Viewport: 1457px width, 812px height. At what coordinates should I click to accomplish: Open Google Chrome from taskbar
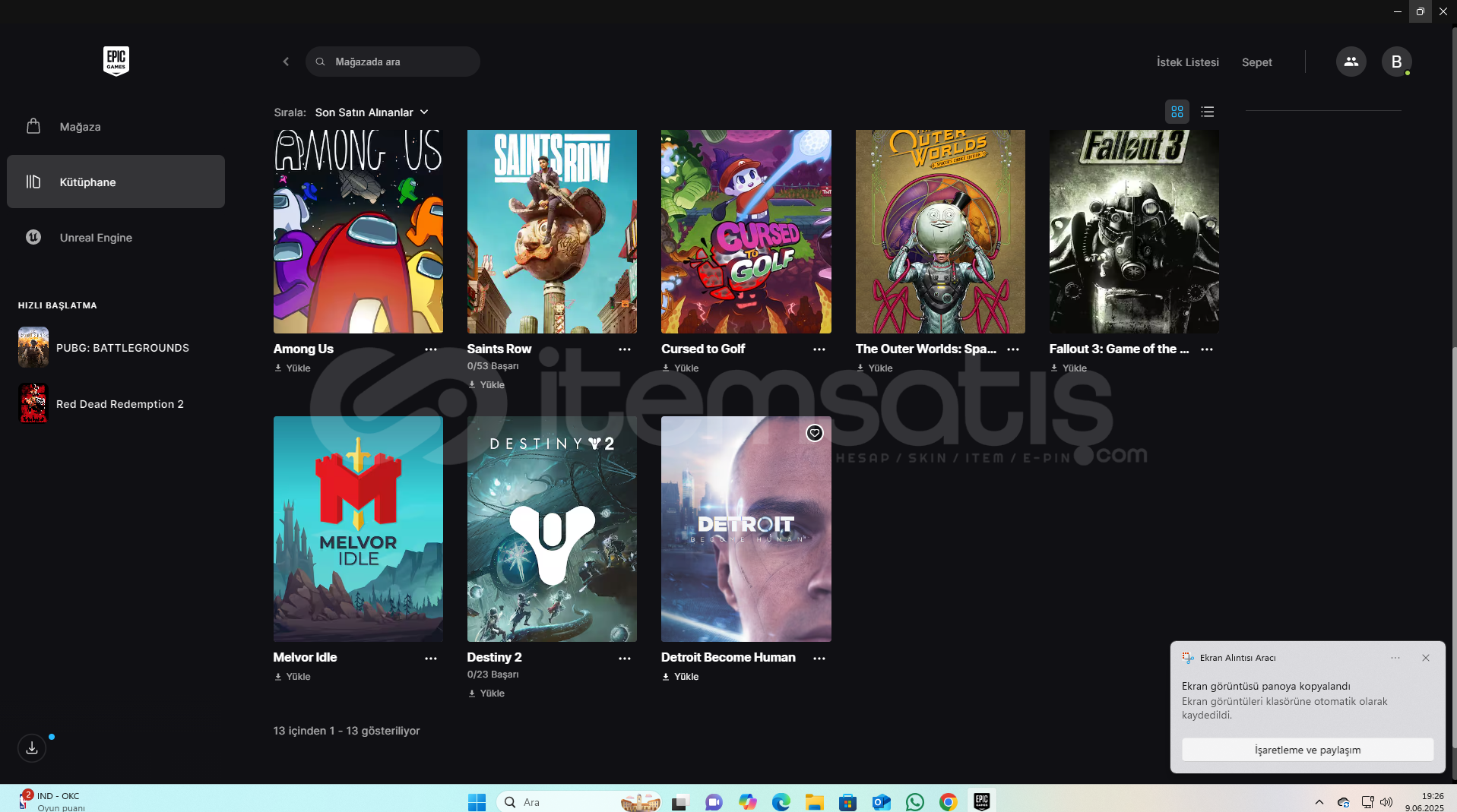coord(948,802)
